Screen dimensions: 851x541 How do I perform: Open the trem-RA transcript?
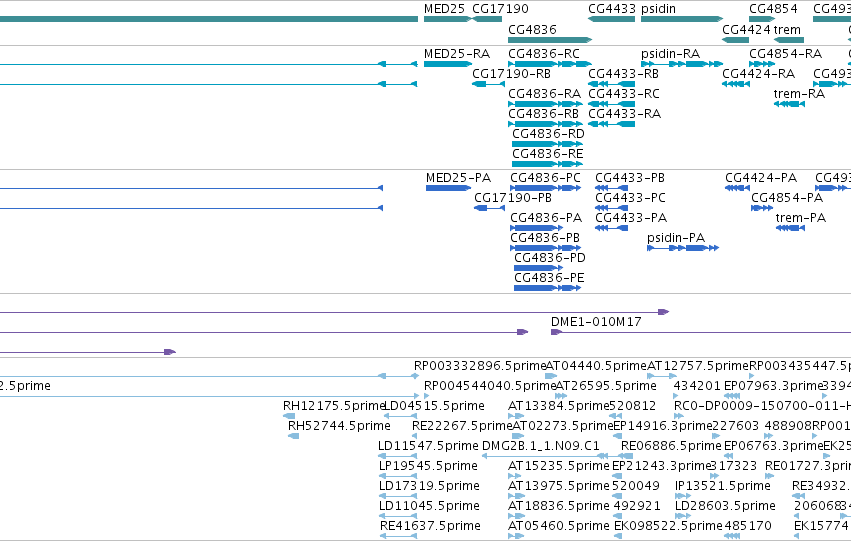click(x=789, y=104)
